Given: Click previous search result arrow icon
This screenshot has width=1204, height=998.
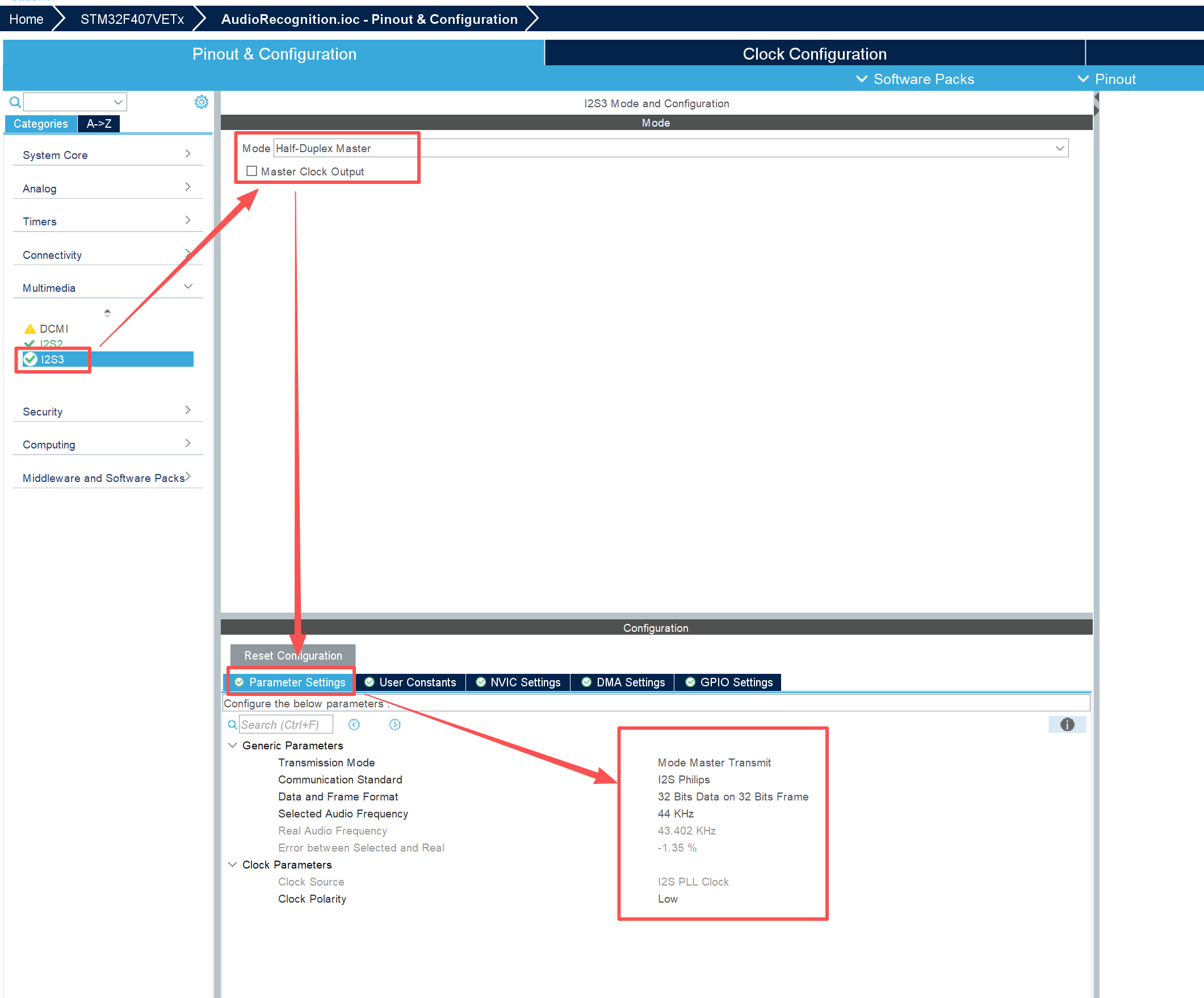Looking at the screenshot, I should pos(354,724).
